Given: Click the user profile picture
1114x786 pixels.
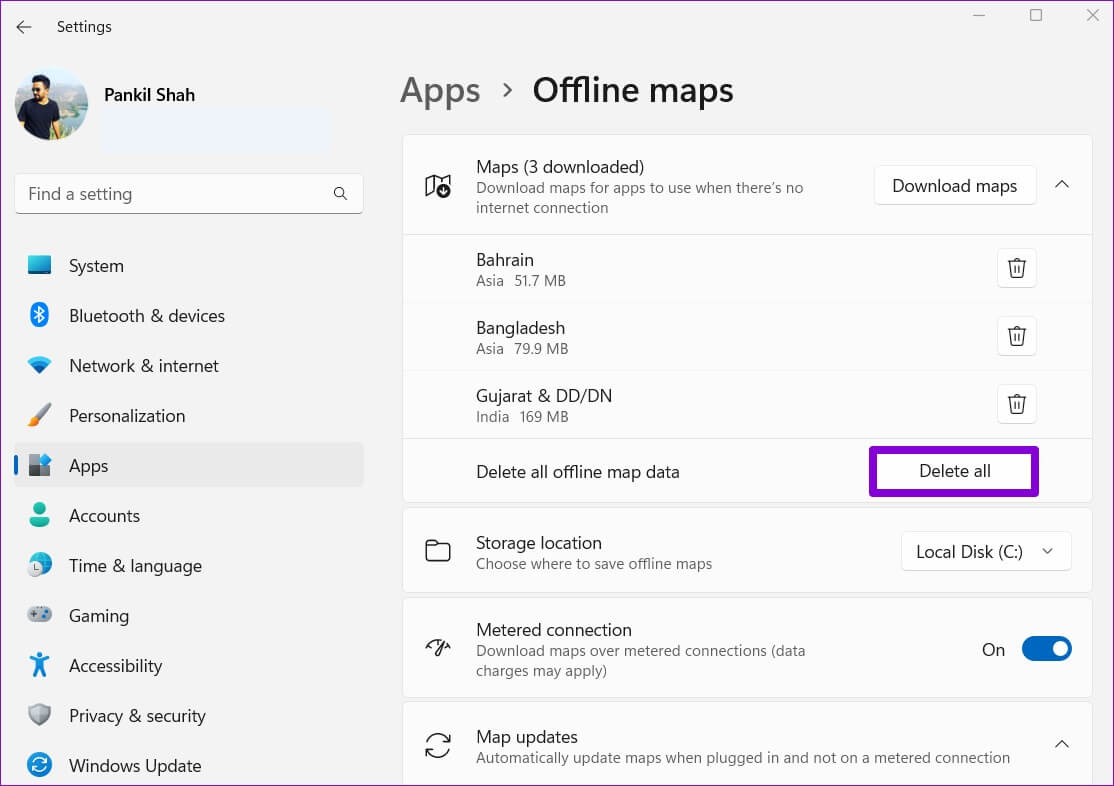Looking at the screenshot, I should 51,105.
